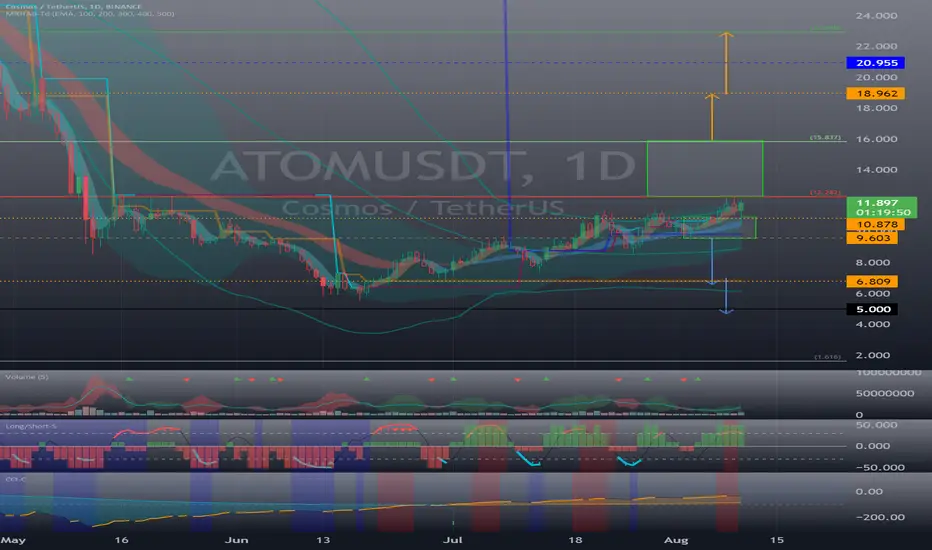932x550 pixels.
Task: Click the red (12.282) level label
Action: [x=826, y=193]
